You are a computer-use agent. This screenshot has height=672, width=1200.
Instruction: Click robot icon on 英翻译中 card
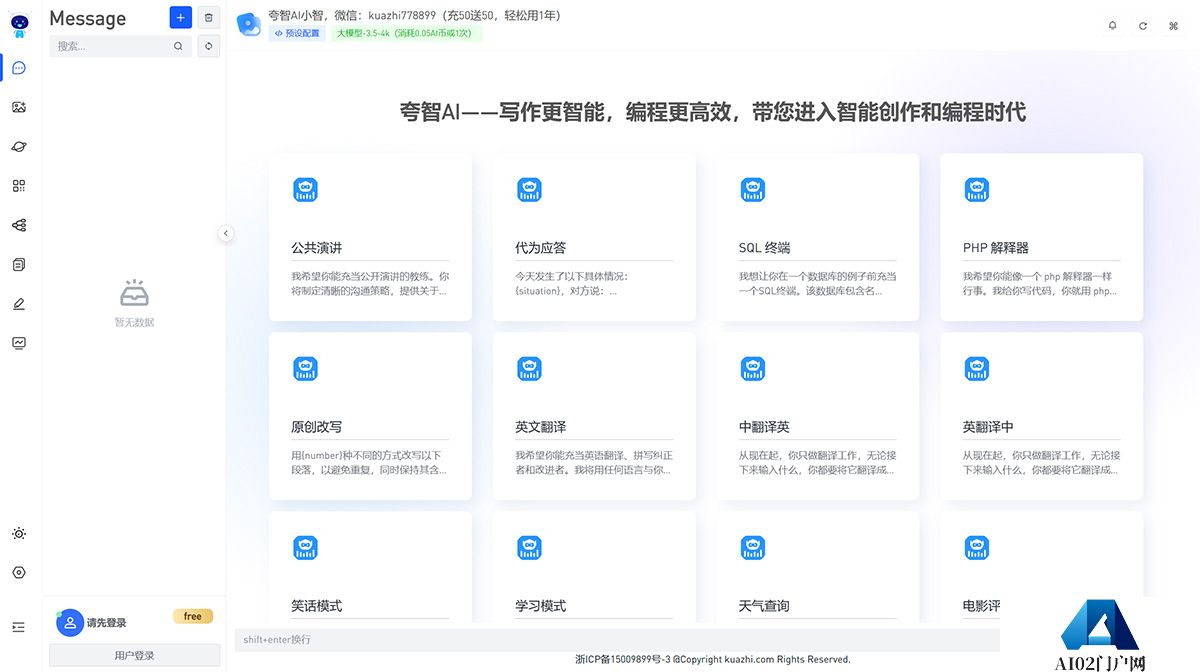(x=977, y=369)
